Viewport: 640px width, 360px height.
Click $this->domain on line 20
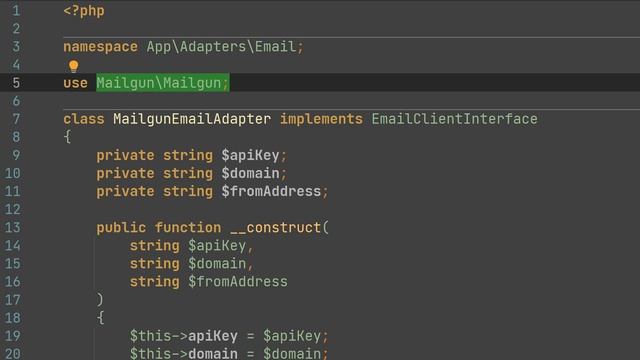184,353
